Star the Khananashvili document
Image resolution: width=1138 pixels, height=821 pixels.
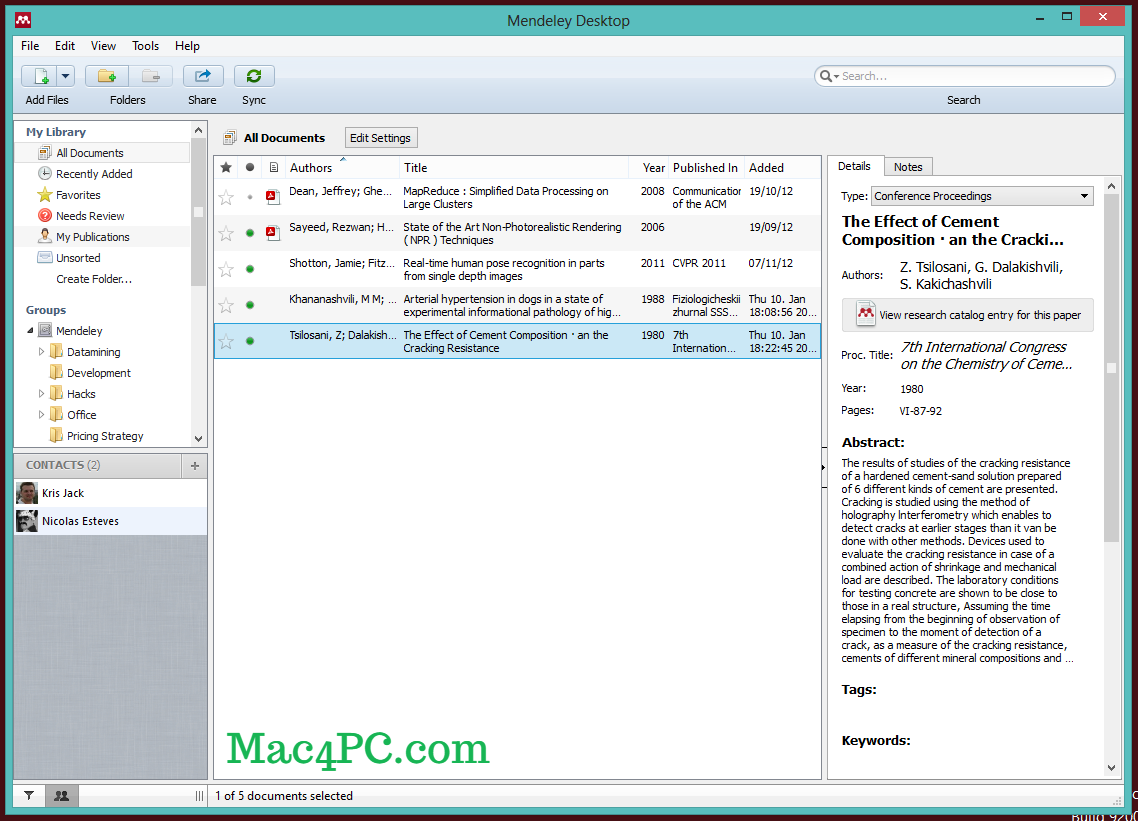tap(226, 305)
